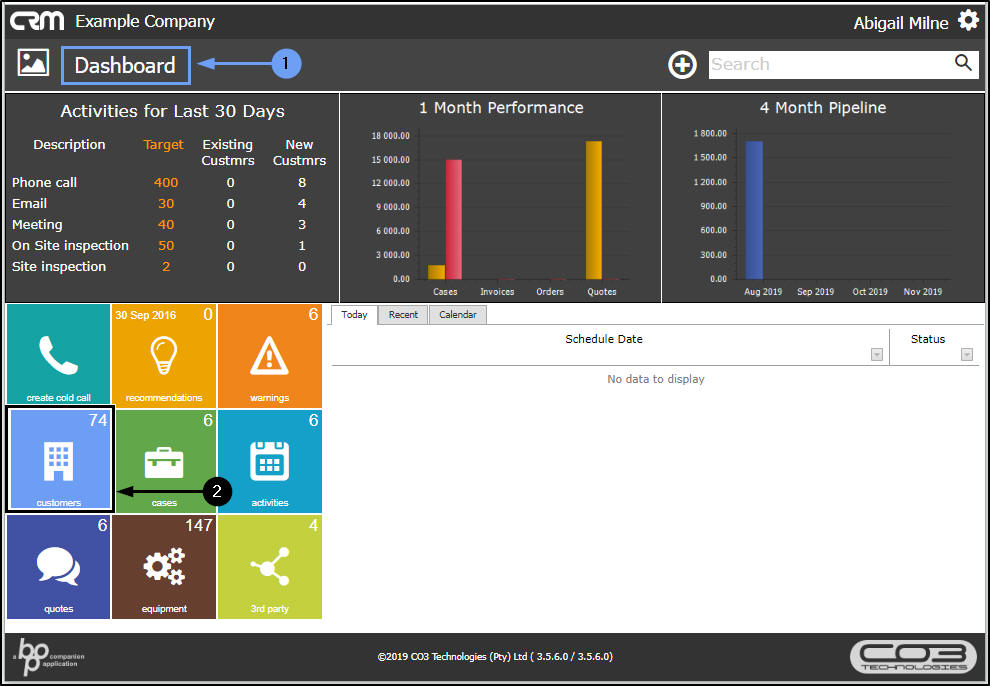Screen dimensions: 990x686
Task: Click the search magnifier icon
Action: tap(962, 64)
